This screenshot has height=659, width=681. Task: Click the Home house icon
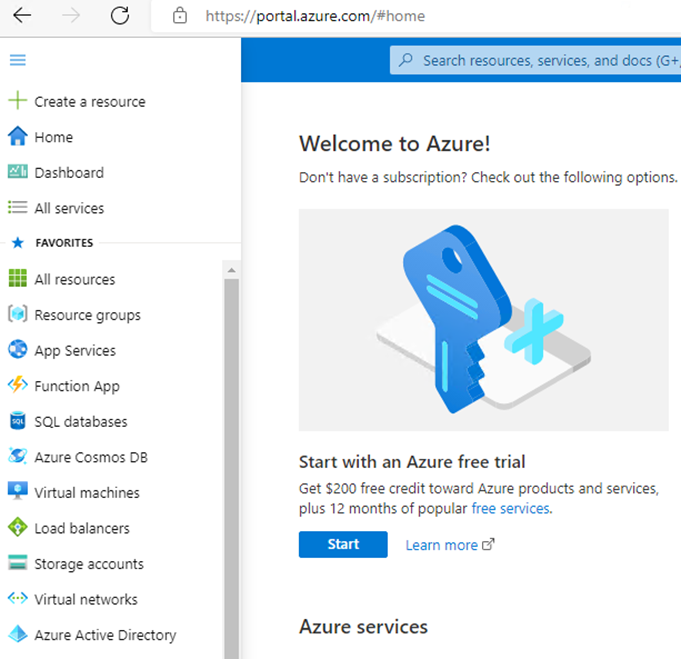(x=17, y=137)
